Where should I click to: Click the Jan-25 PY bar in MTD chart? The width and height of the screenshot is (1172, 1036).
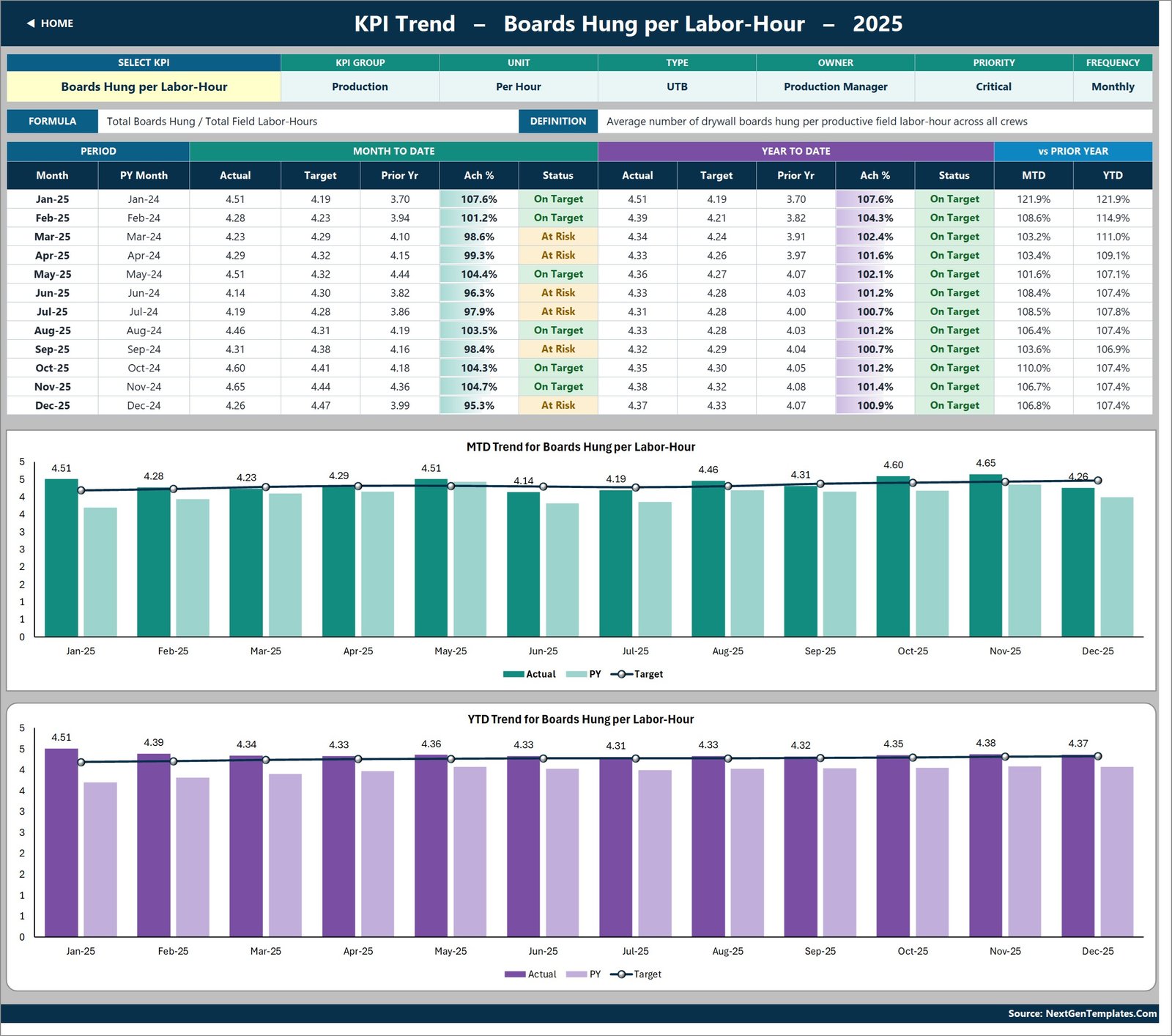100,572
